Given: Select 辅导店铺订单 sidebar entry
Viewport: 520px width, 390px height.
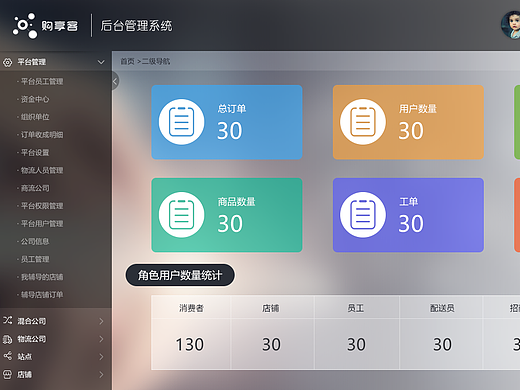Looking at the screenshot, I should click(42, 295).
